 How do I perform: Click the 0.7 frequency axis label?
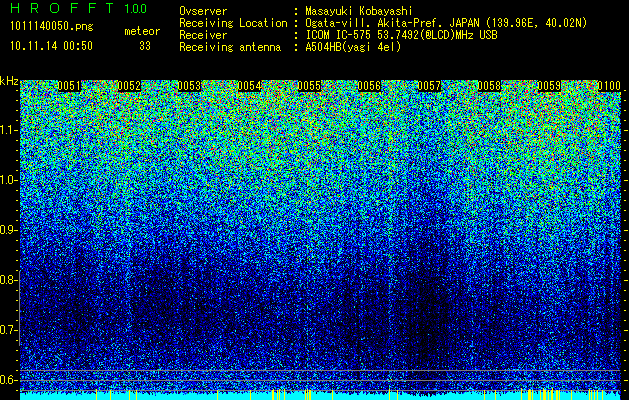tap(8, 330)
